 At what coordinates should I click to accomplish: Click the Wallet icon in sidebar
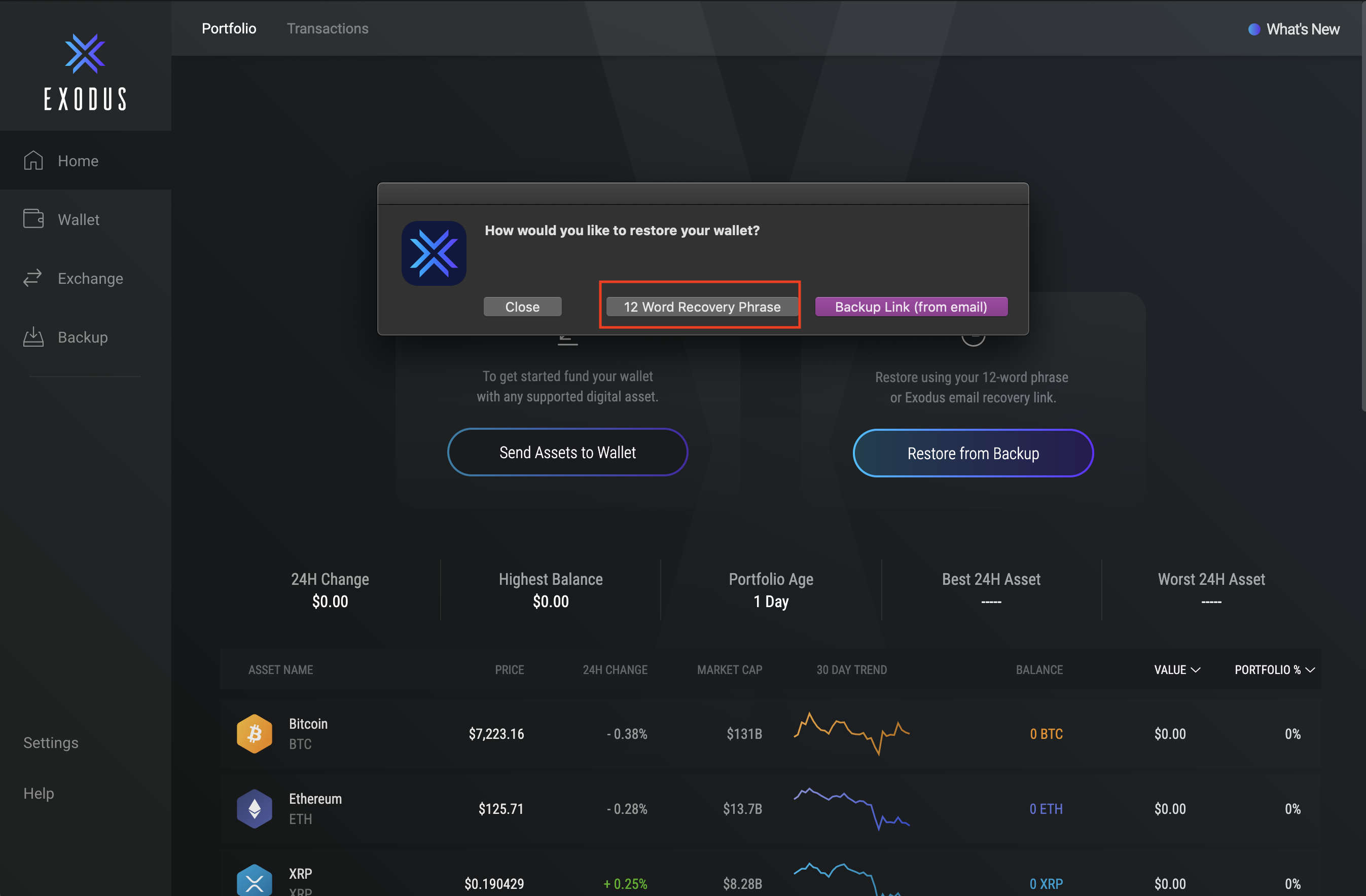[33, 219]
